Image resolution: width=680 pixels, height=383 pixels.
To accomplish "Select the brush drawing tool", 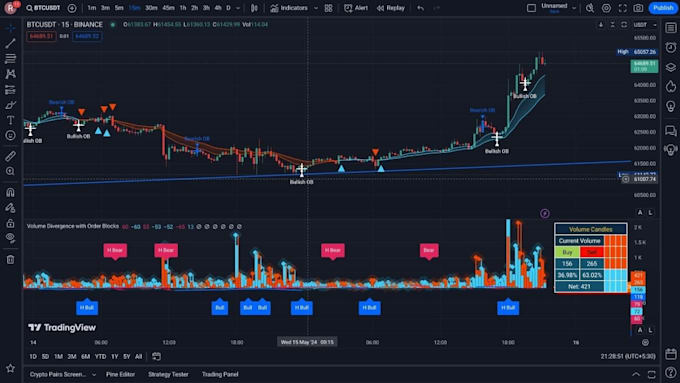I will pos(10,105).
